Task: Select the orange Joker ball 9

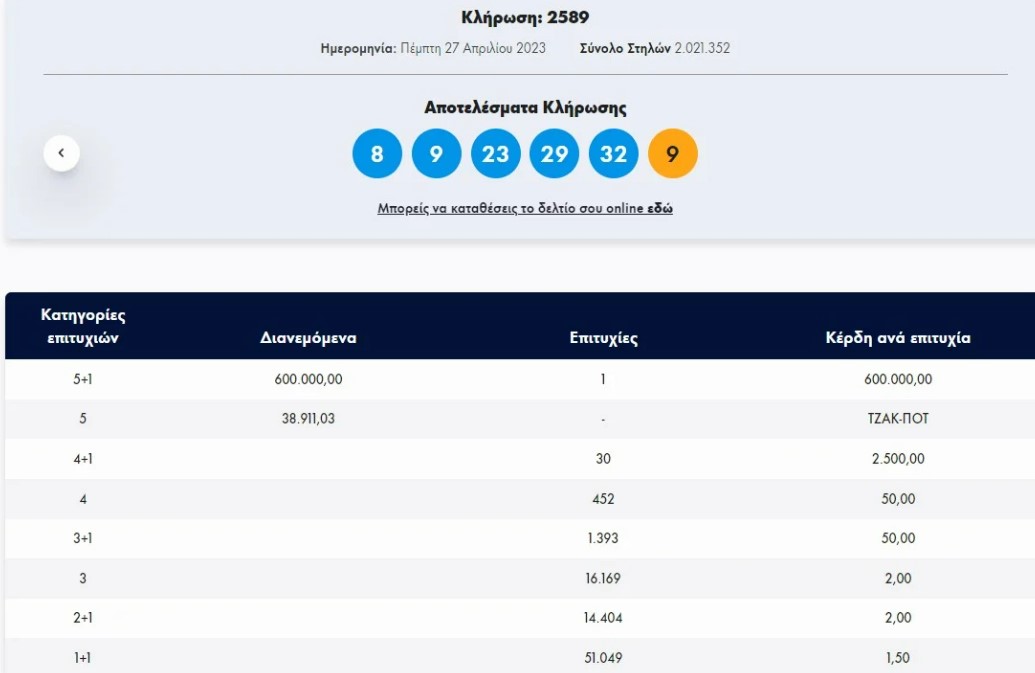Action: [672, 155]
